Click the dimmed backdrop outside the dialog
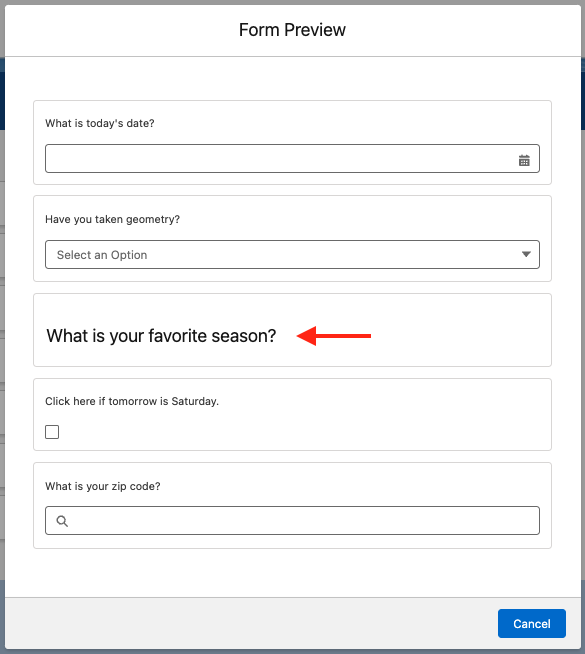Screen dimensions: 585x654 tap(2, 334)
